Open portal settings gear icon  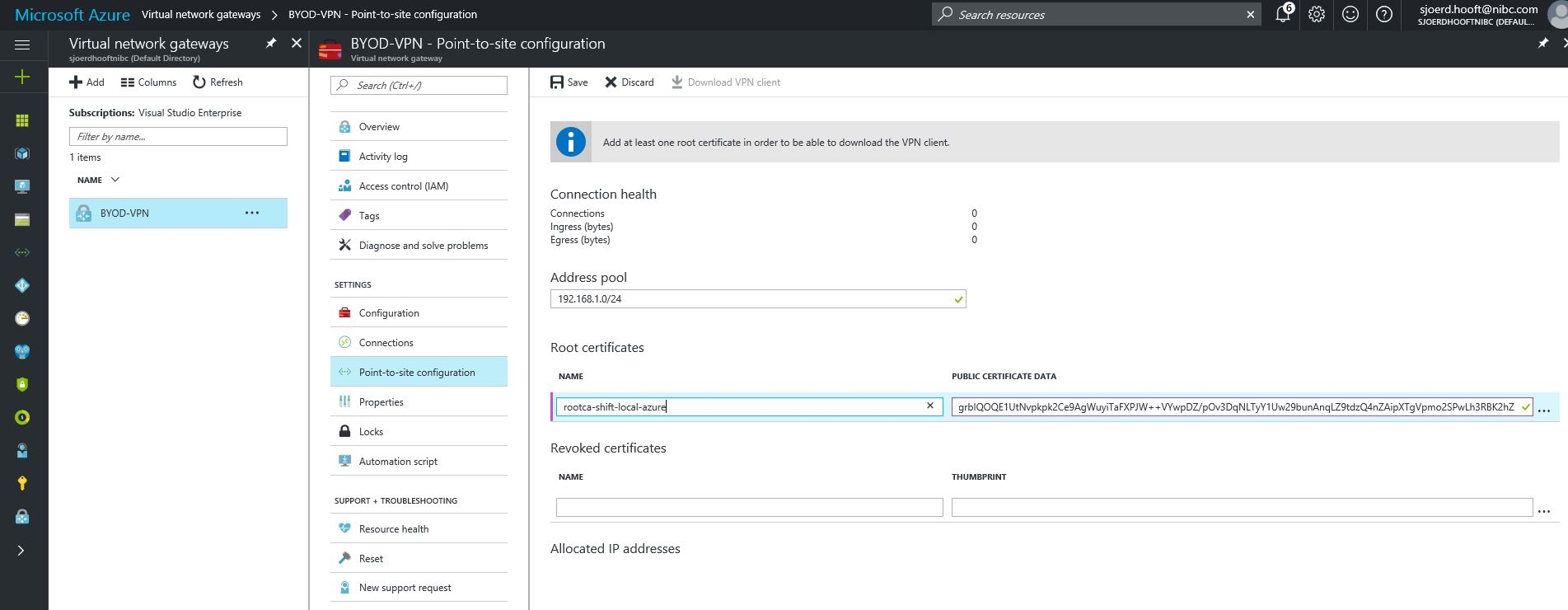click(x=1317, y=14)
